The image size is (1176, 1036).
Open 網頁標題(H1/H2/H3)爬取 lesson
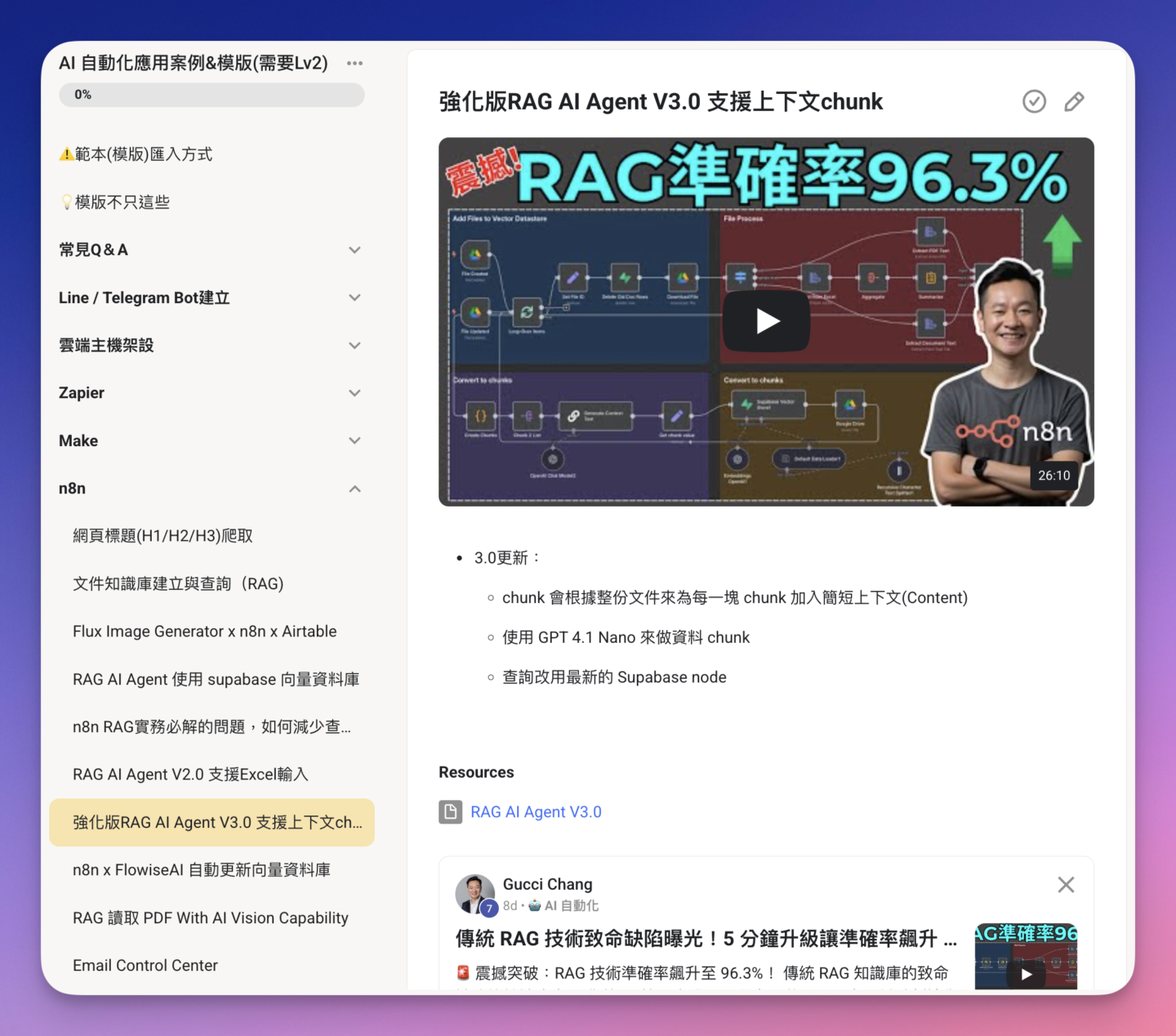pyautogui.click(x=163, y=536)
